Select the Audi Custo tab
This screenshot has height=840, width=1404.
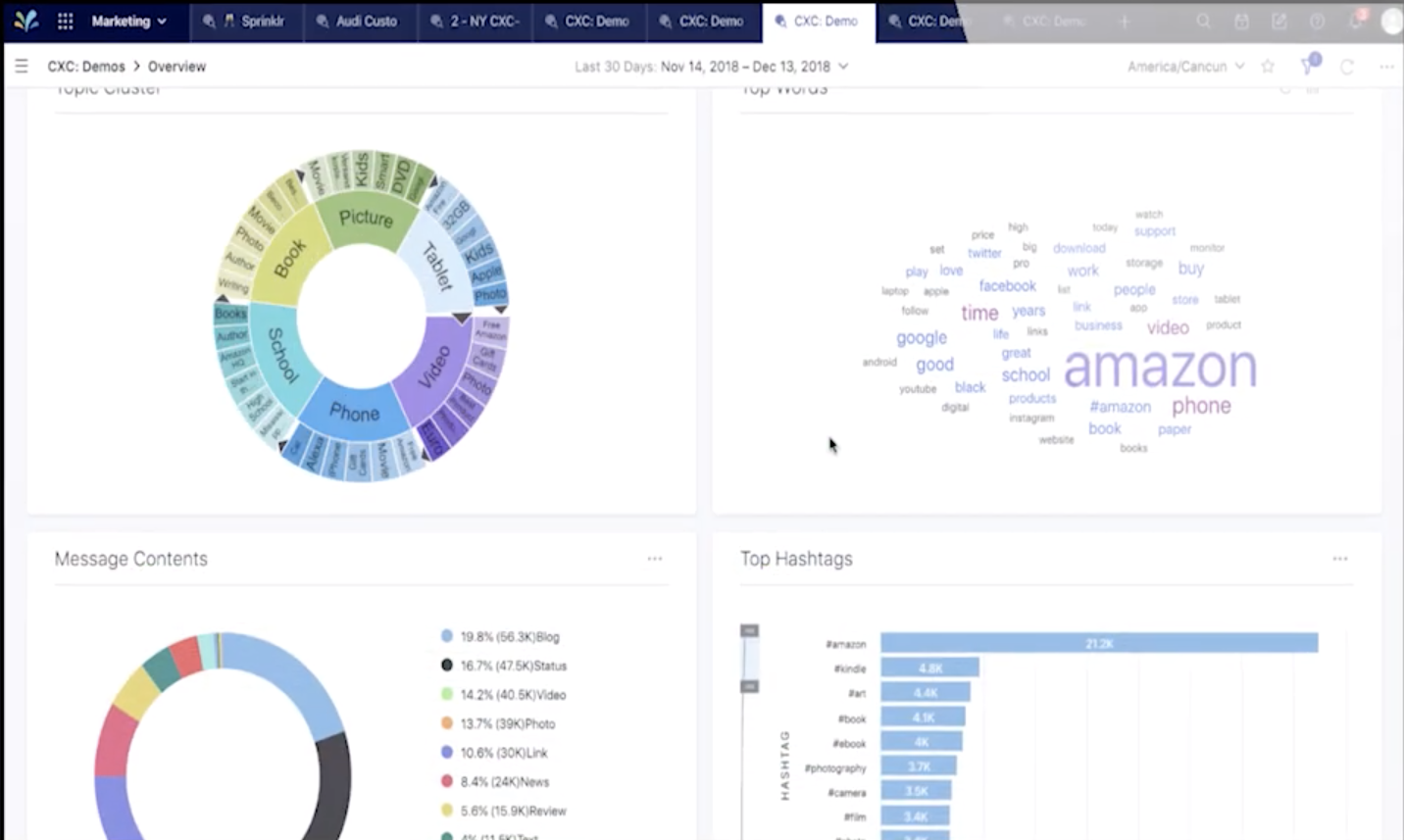(x=360, y=20)
